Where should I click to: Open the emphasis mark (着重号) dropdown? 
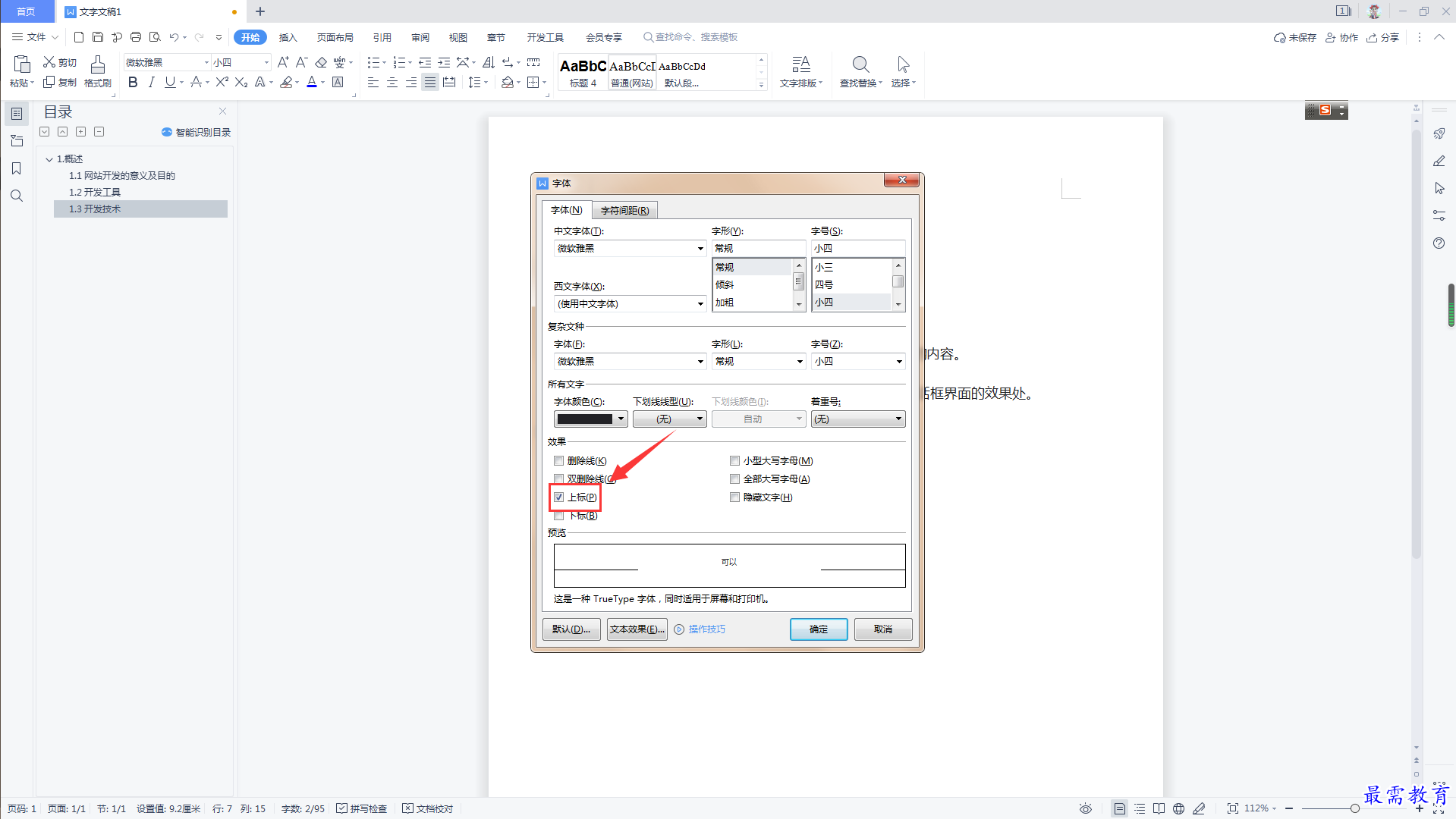coord(858,419)
